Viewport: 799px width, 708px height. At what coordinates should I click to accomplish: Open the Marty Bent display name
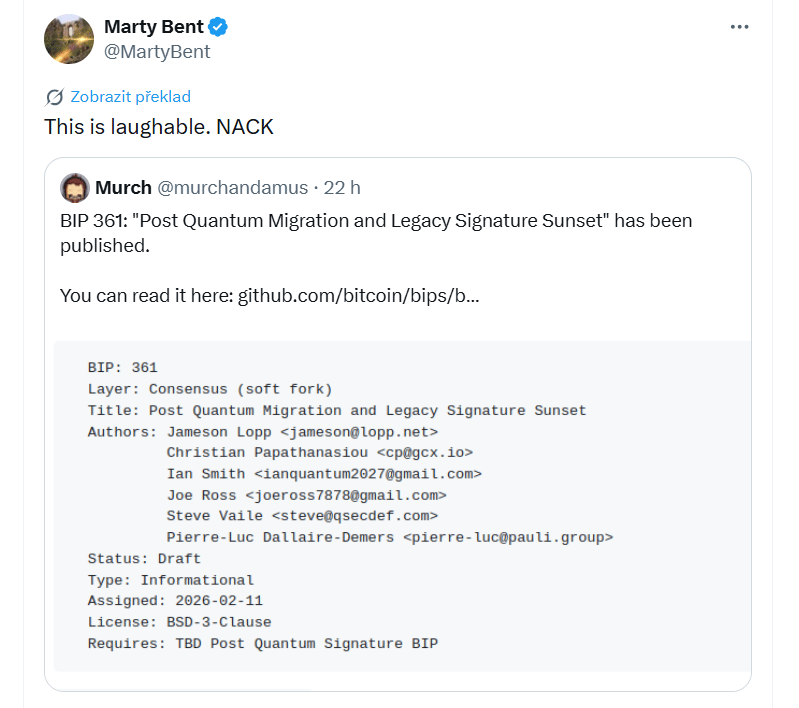point(153,27)
